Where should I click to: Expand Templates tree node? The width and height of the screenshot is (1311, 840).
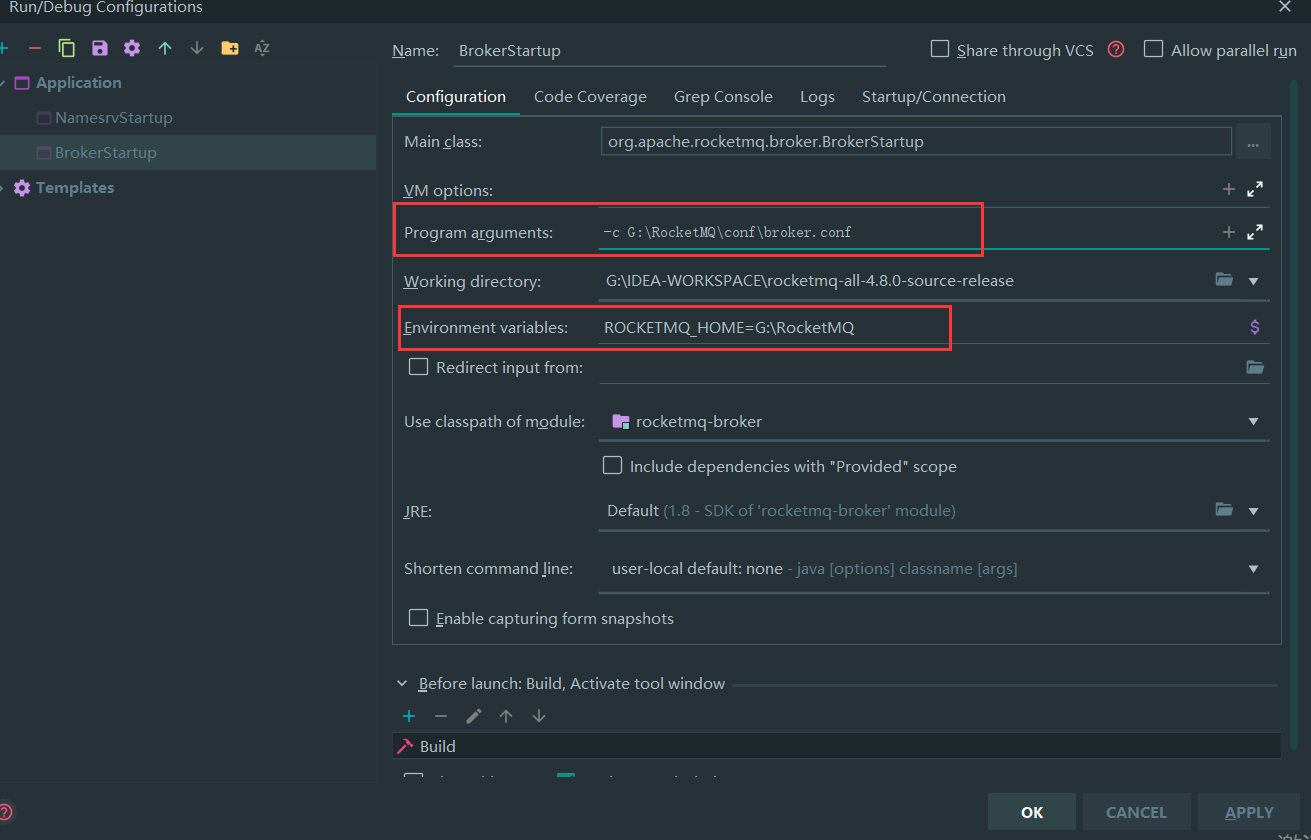(3, 188)
